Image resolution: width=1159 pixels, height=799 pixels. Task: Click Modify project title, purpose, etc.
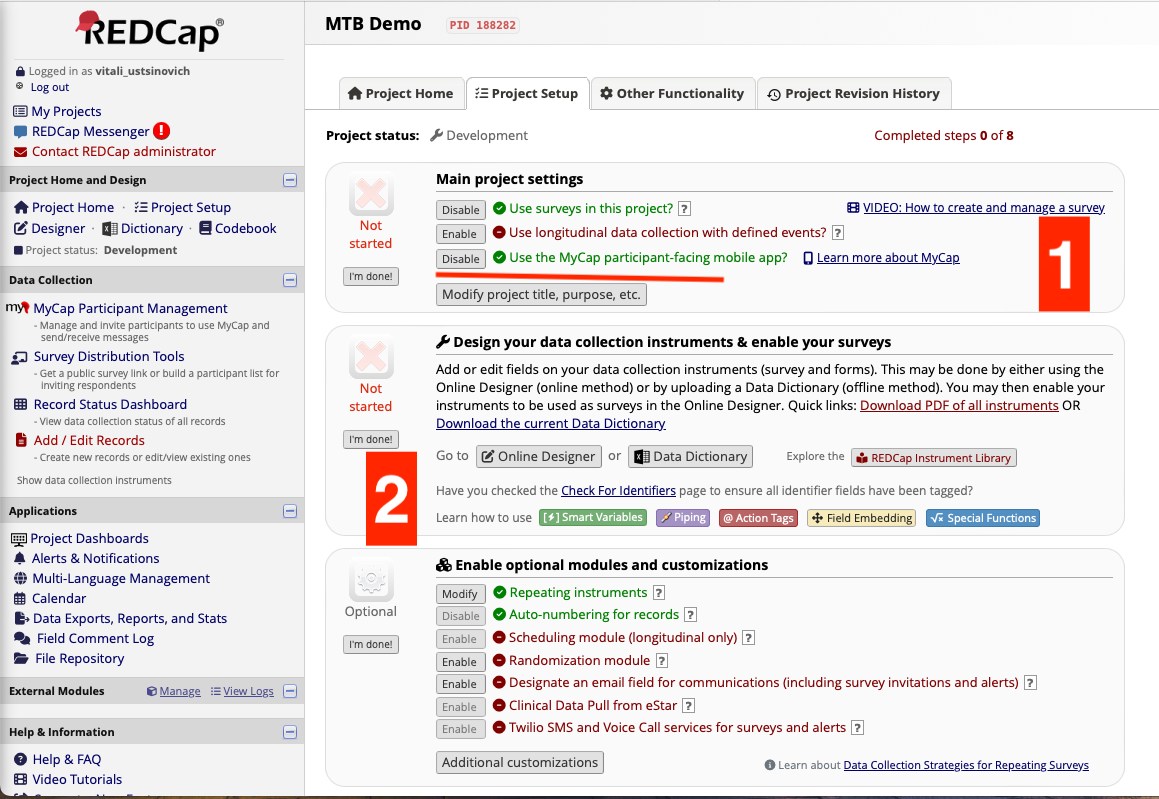point(541,294)
